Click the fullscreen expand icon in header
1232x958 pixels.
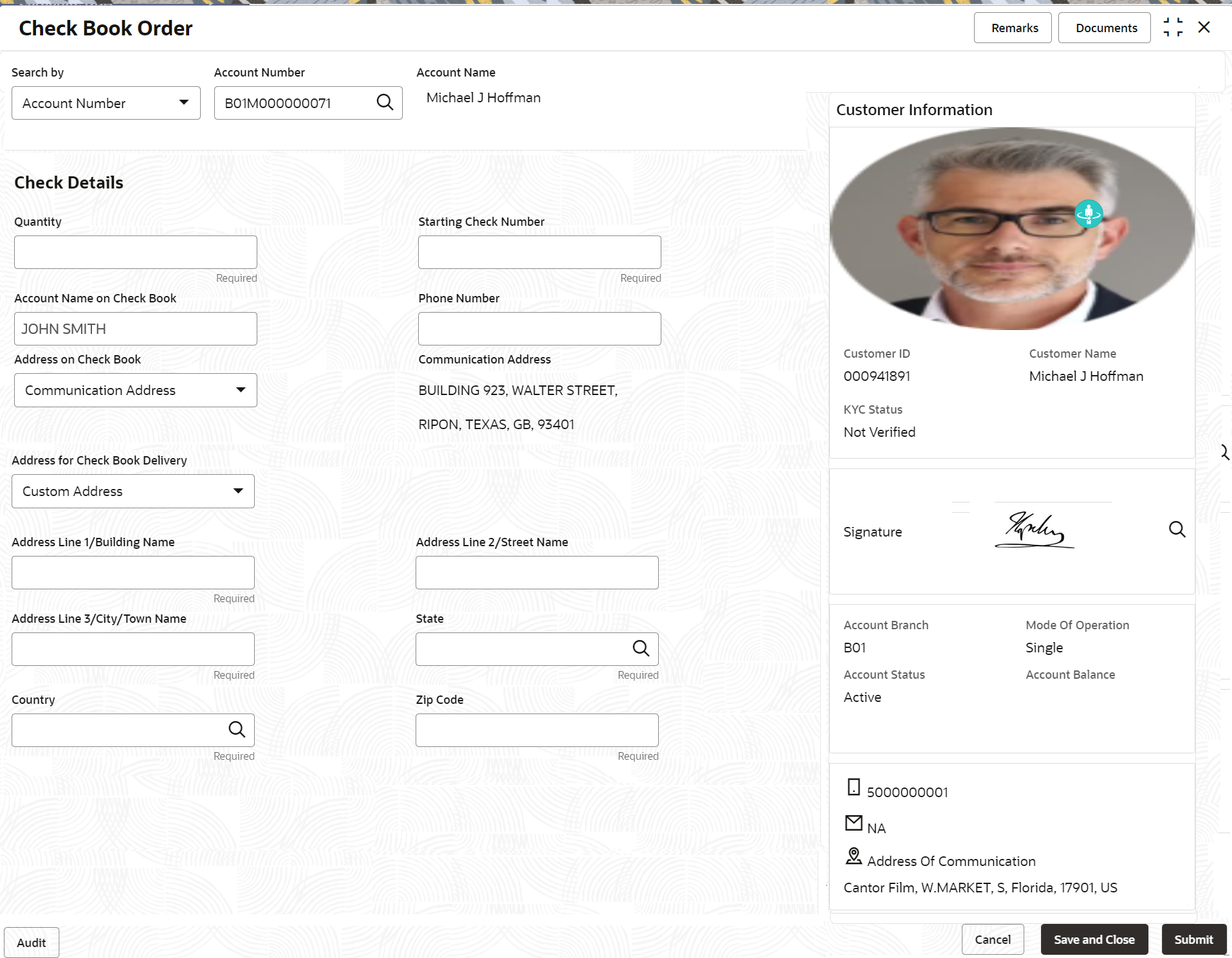pos(1173,27)
